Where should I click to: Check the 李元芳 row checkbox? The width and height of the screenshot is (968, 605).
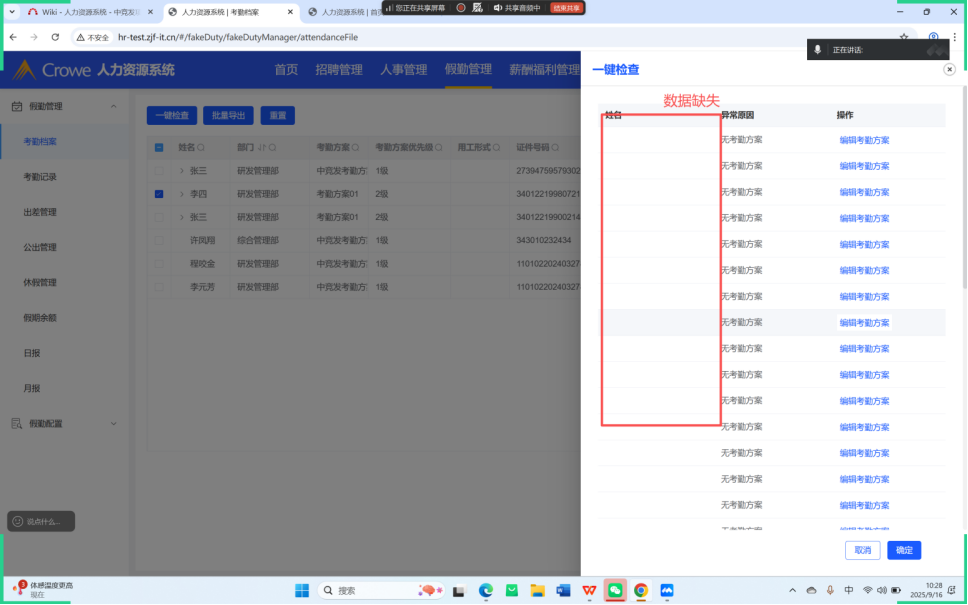point(159,287)
